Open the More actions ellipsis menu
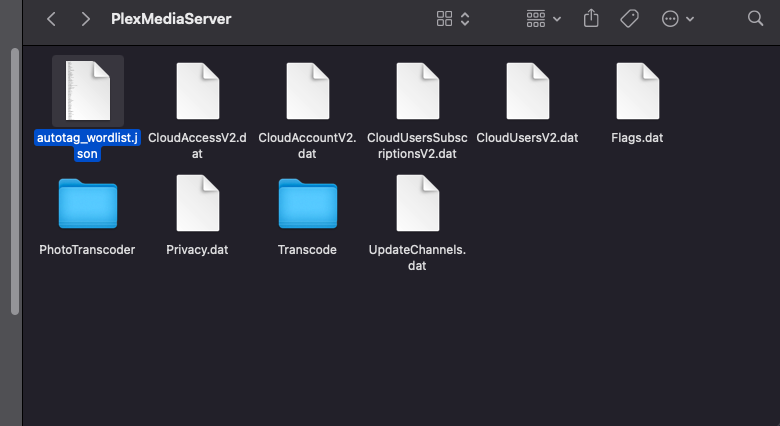Screen dimensions: 780x426 point(670,19)
